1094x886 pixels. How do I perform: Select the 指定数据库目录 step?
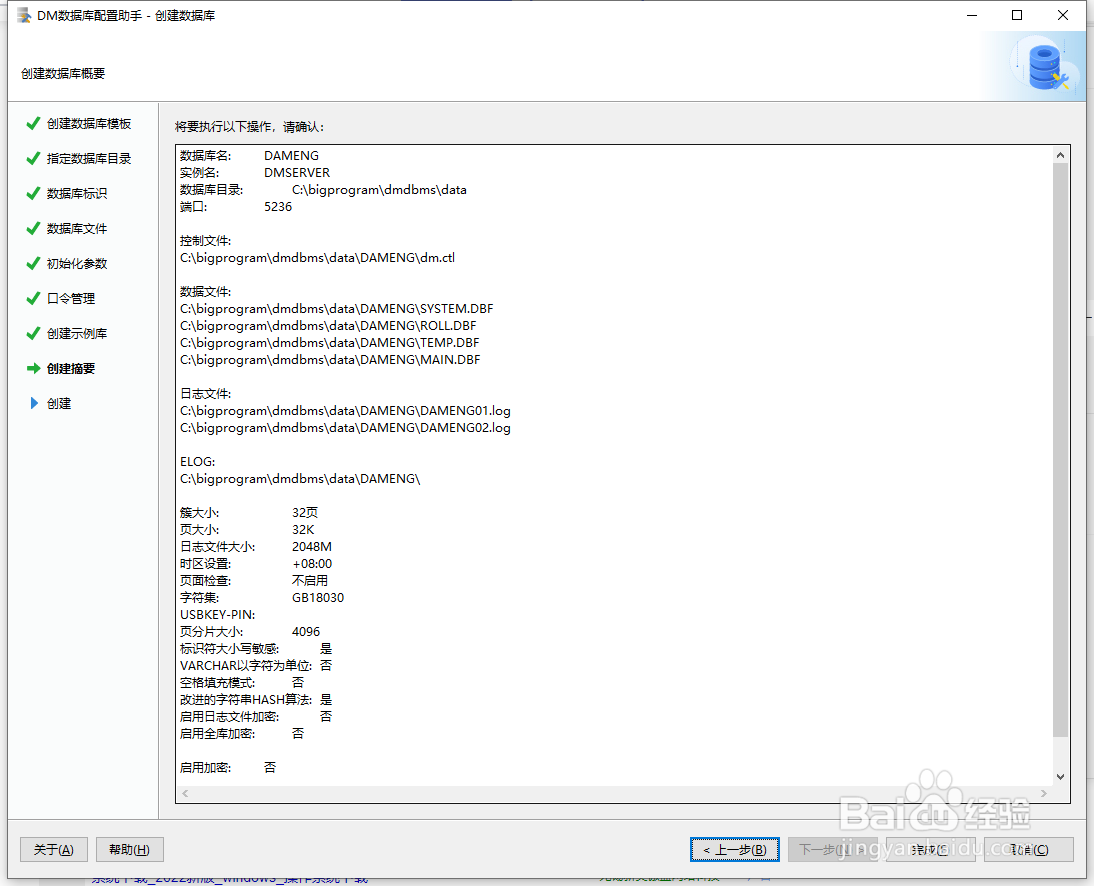tap(89, 158)
